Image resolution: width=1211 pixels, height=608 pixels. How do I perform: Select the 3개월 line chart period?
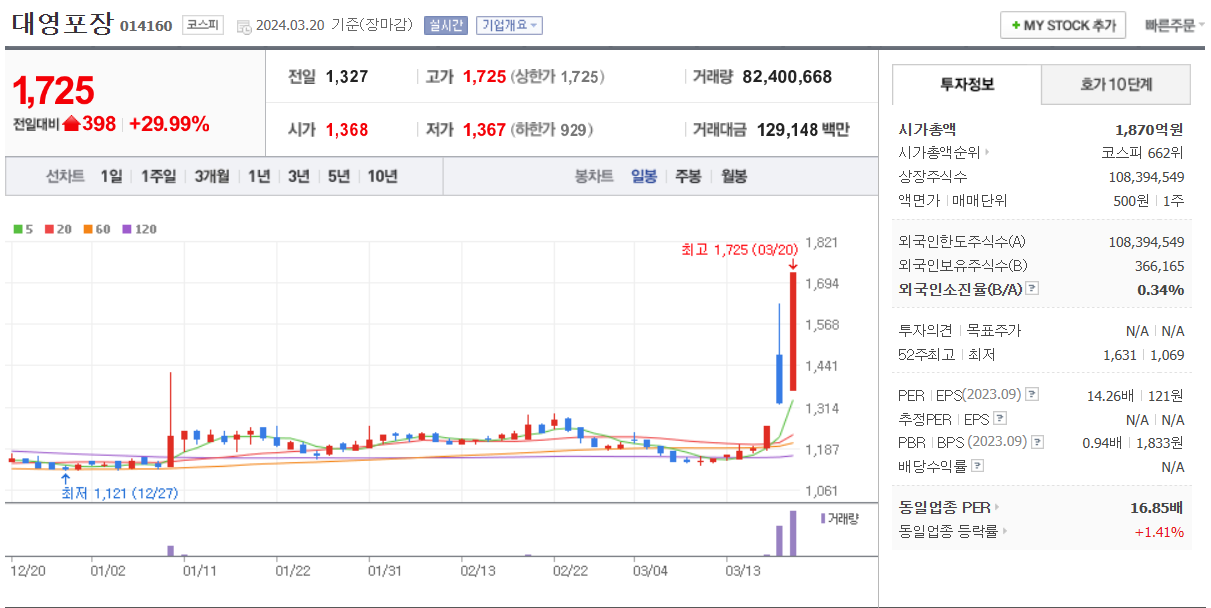(x=211, y=176)
